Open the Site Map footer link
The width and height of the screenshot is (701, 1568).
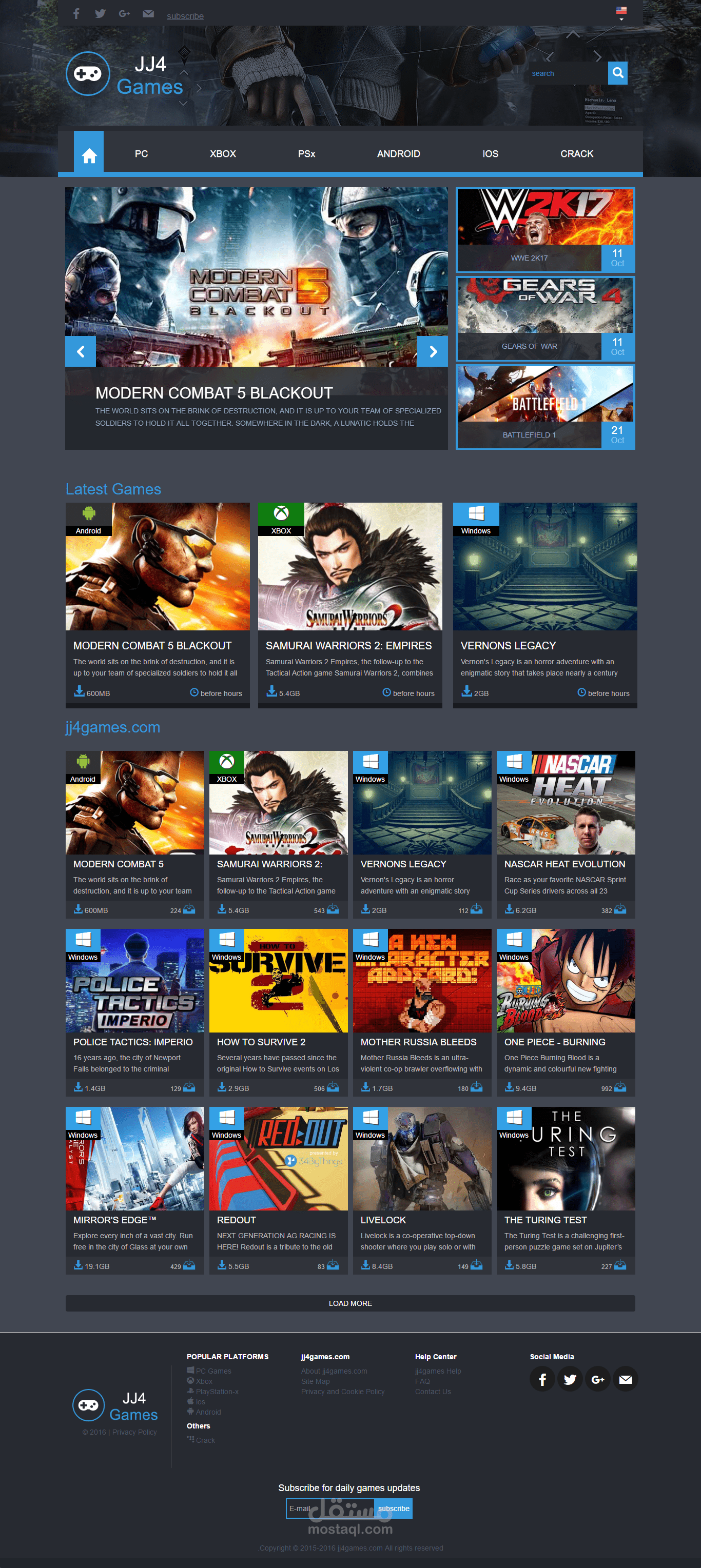pyautogui.click(x=315, y=1381)
